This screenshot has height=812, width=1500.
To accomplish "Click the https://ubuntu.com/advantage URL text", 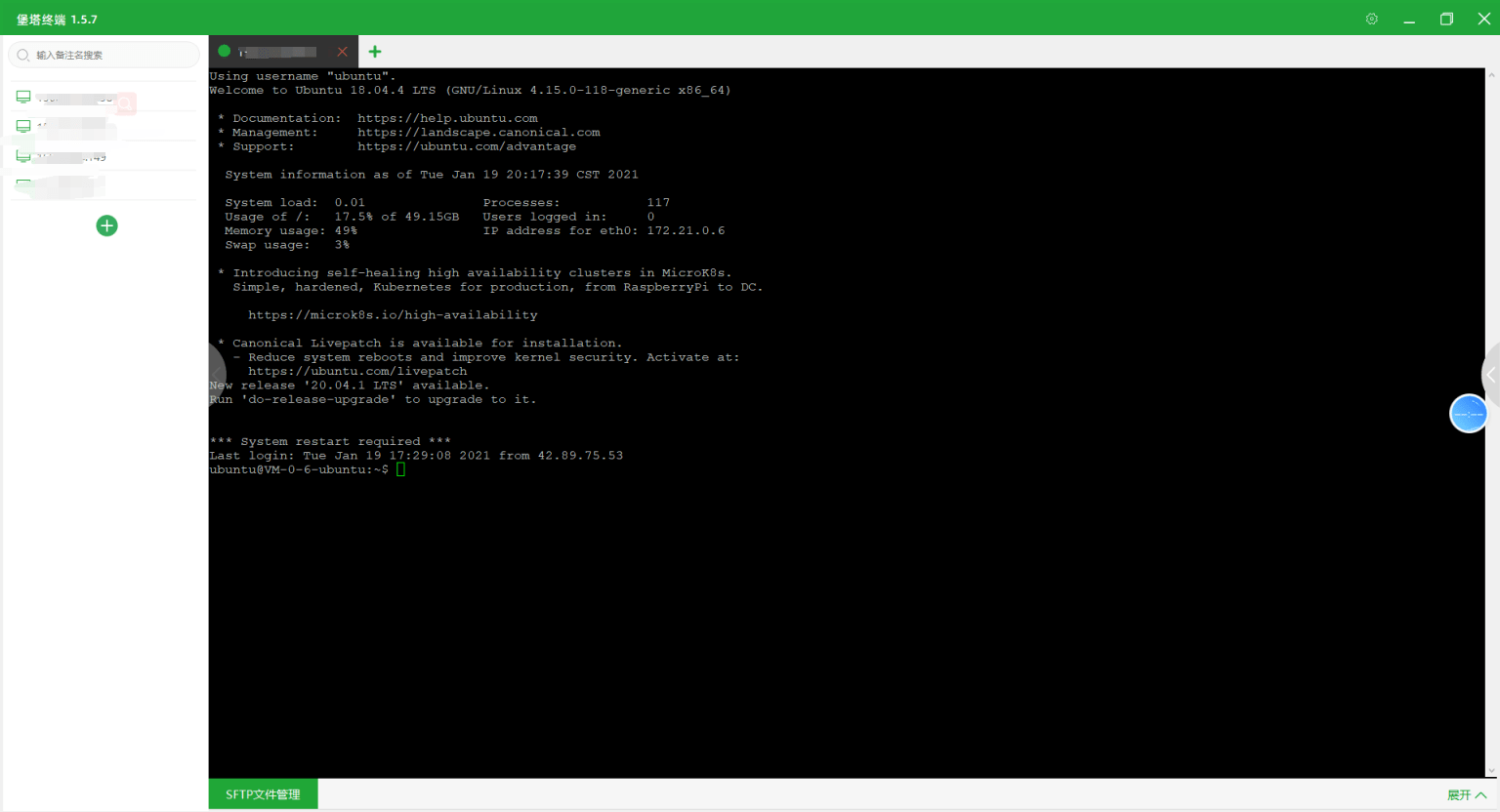I will (x=467, y=146).
